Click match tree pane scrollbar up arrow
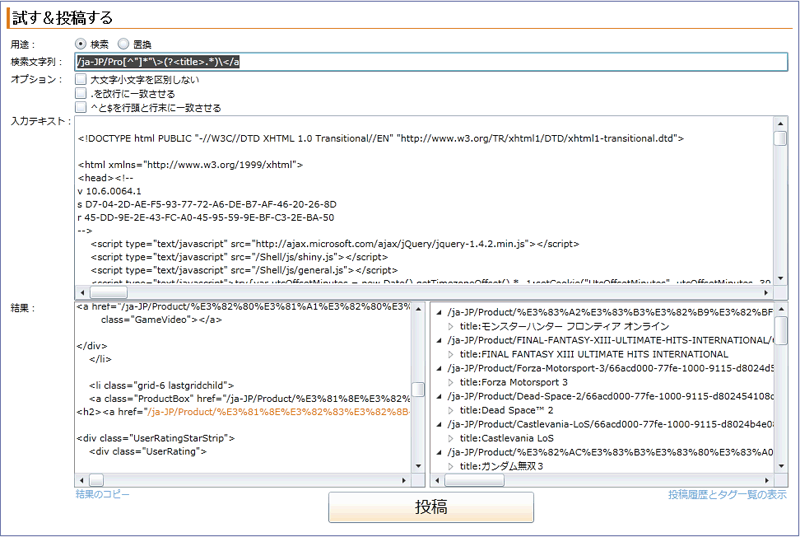Viewport: 800px width, 537px height. coord(781,309)
